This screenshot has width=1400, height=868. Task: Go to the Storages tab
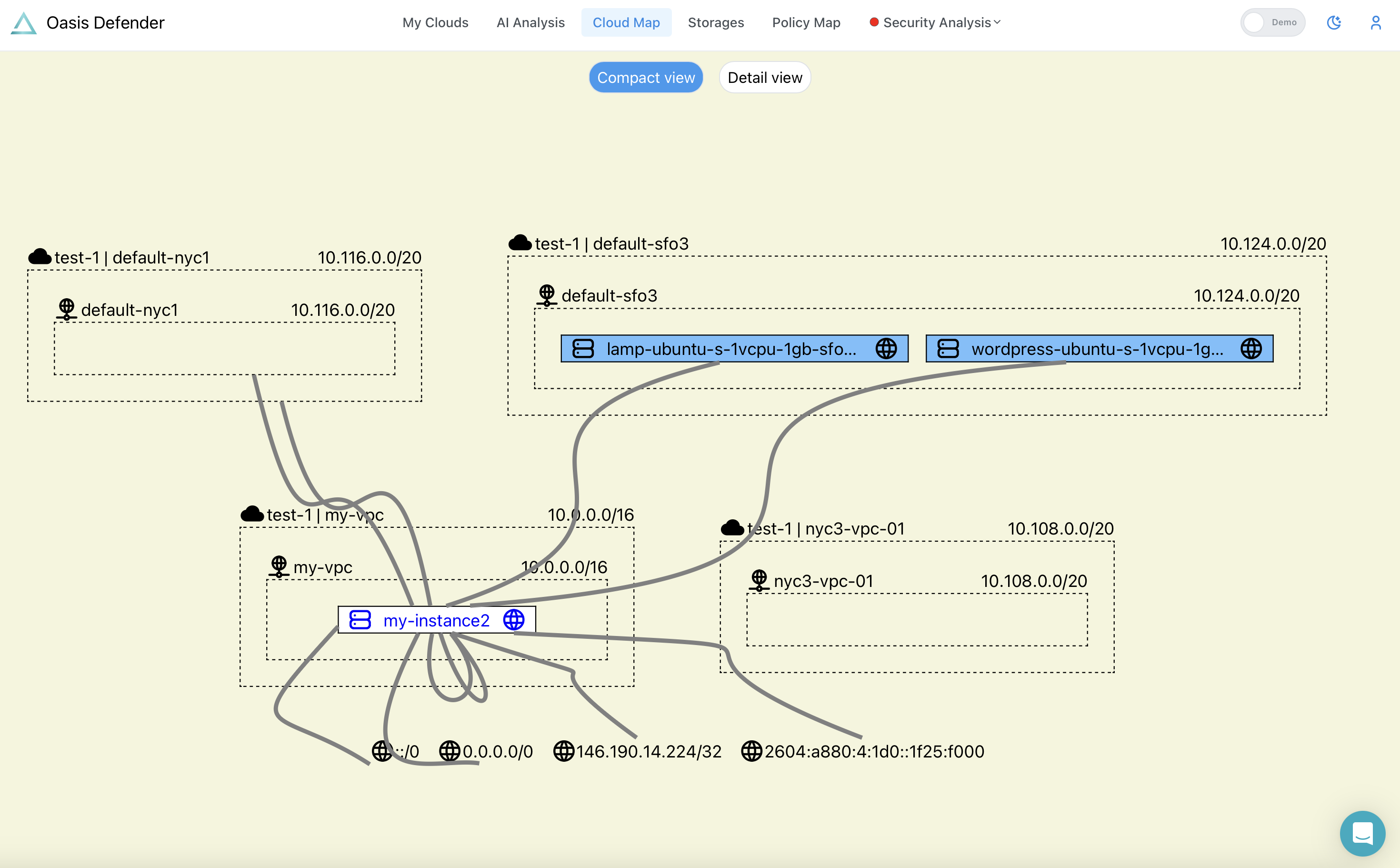[716, 22]
